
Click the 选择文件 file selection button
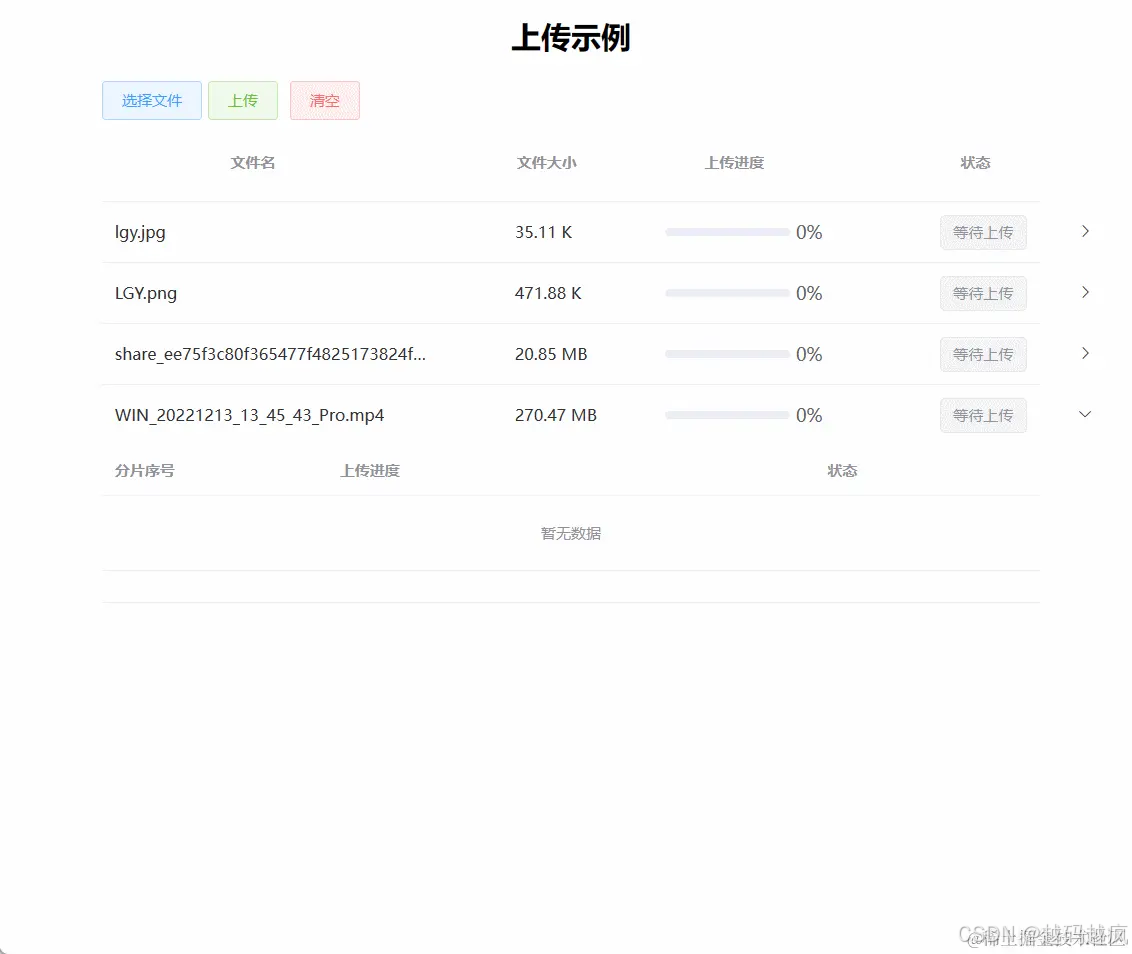151,100
